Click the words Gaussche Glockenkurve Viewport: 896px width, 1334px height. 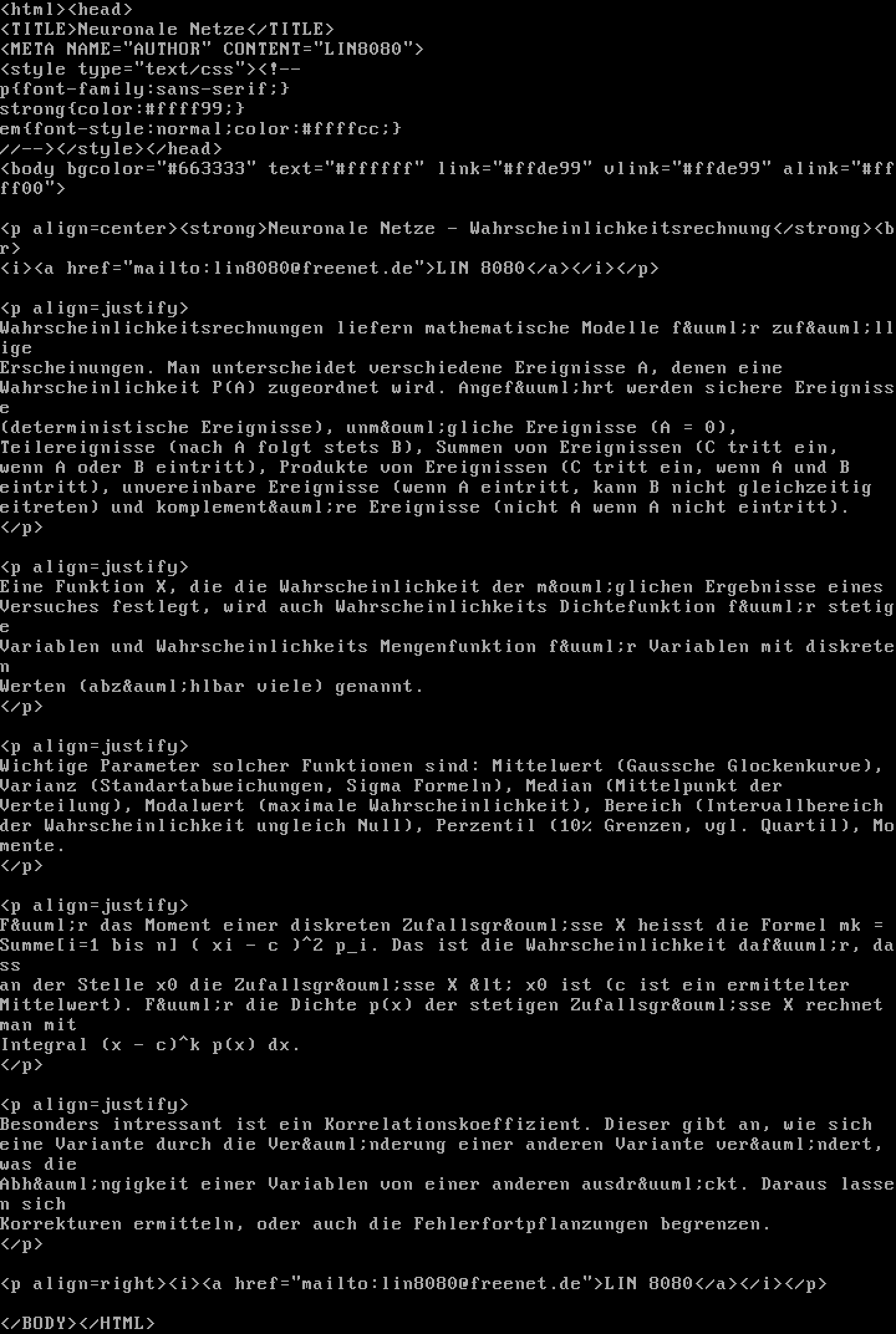click(744, 766)
